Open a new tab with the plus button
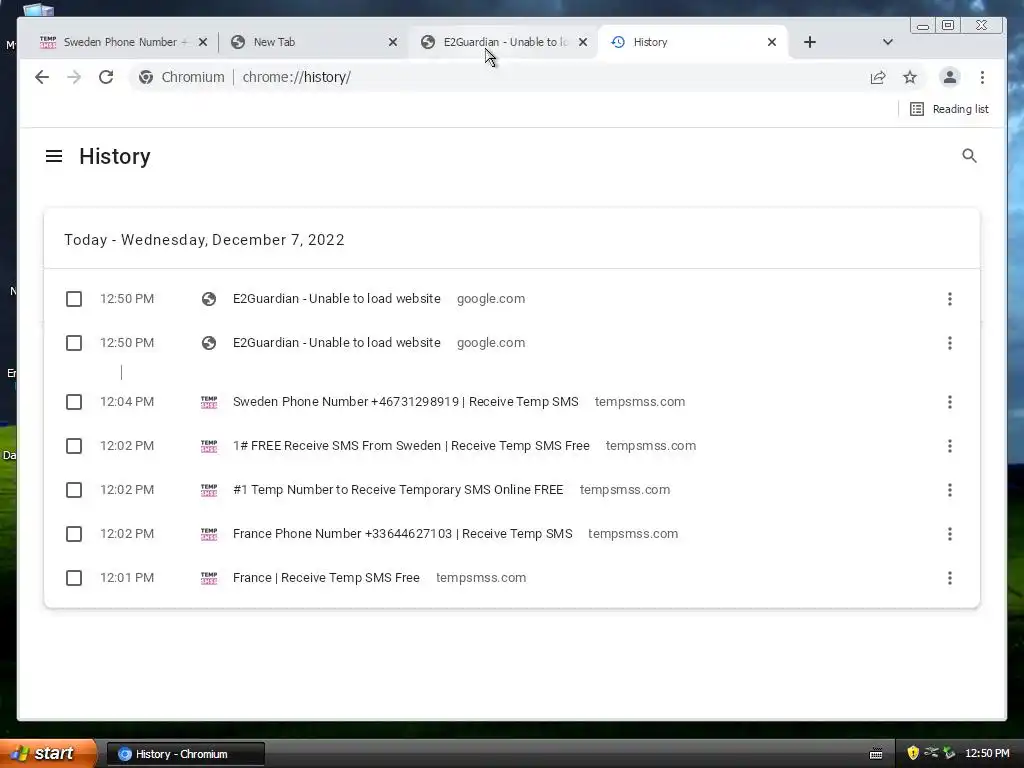The width and height of the screenshot is (1024, 768). [x=810, y=42]
